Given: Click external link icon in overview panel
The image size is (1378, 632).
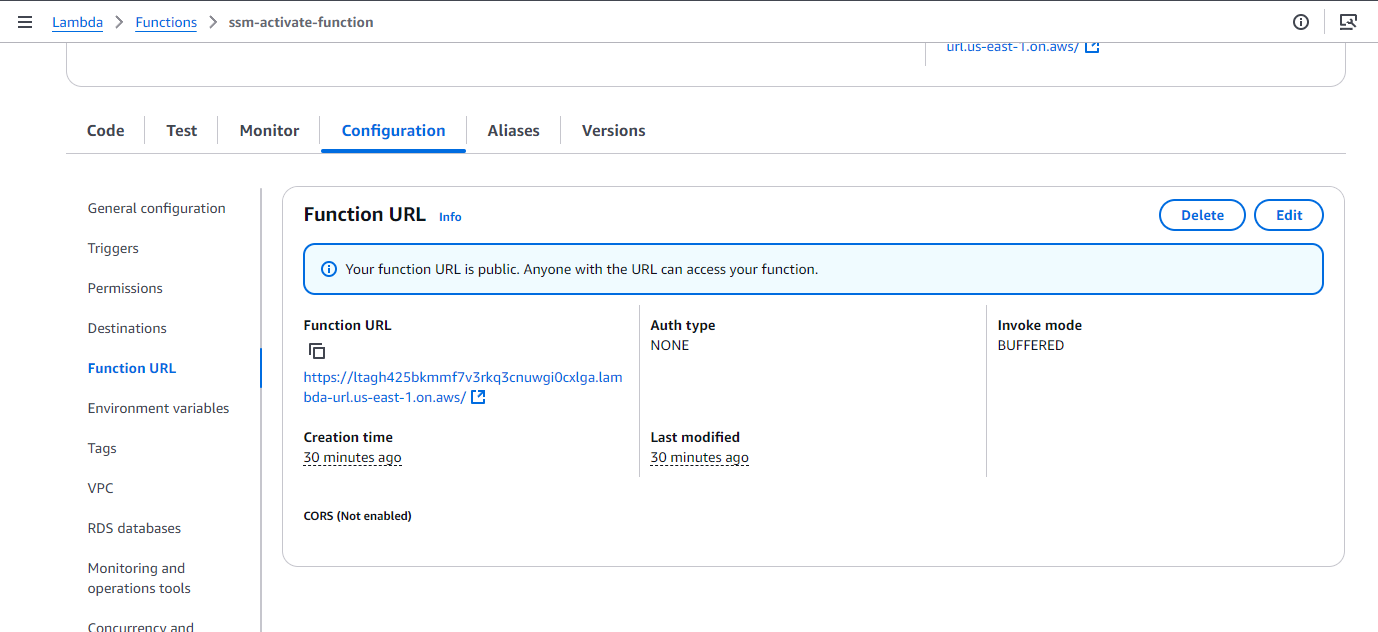Looking at the screenshot, I should [1092, 47].
